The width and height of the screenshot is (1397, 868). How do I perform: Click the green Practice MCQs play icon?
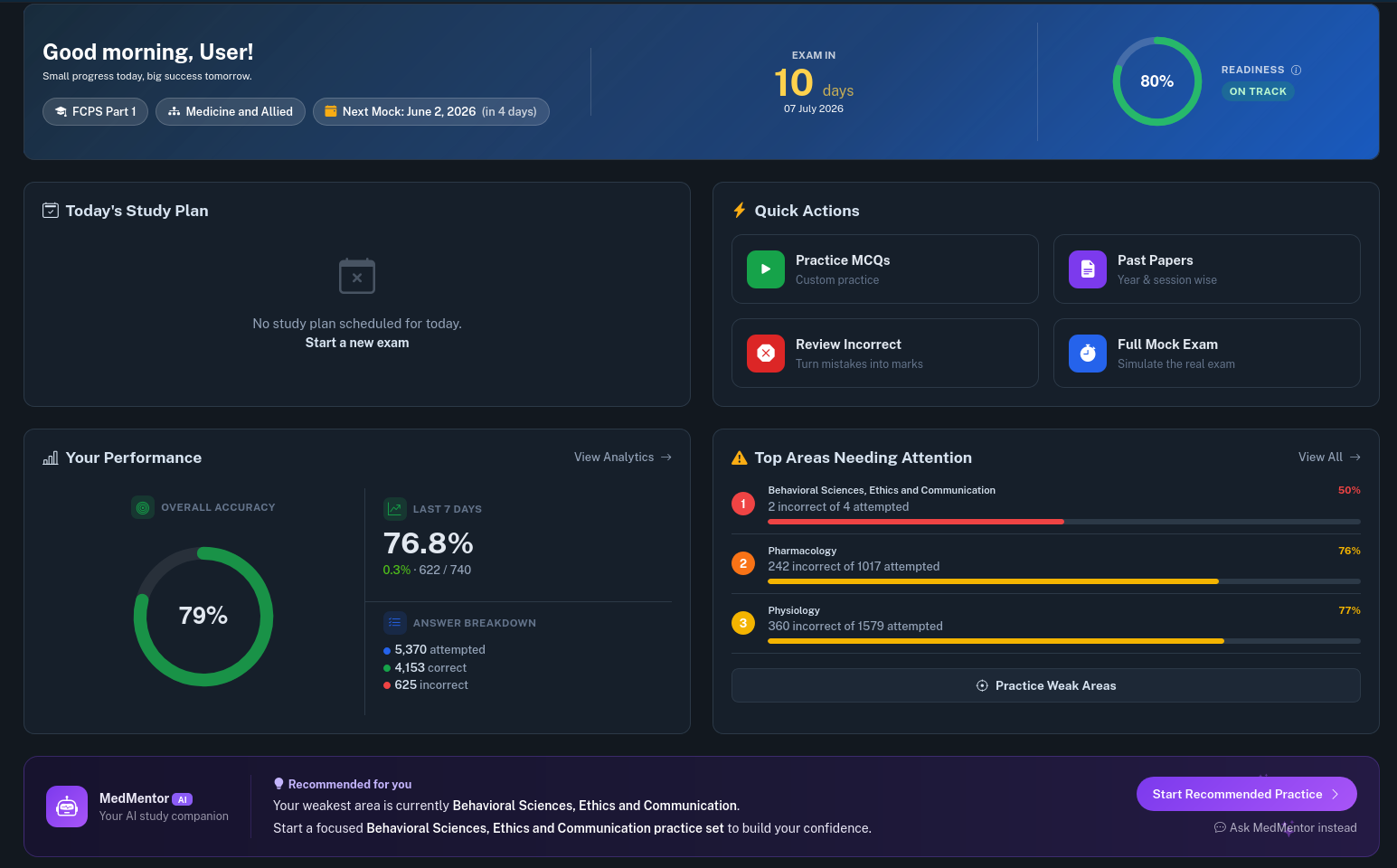click(766, 269)
